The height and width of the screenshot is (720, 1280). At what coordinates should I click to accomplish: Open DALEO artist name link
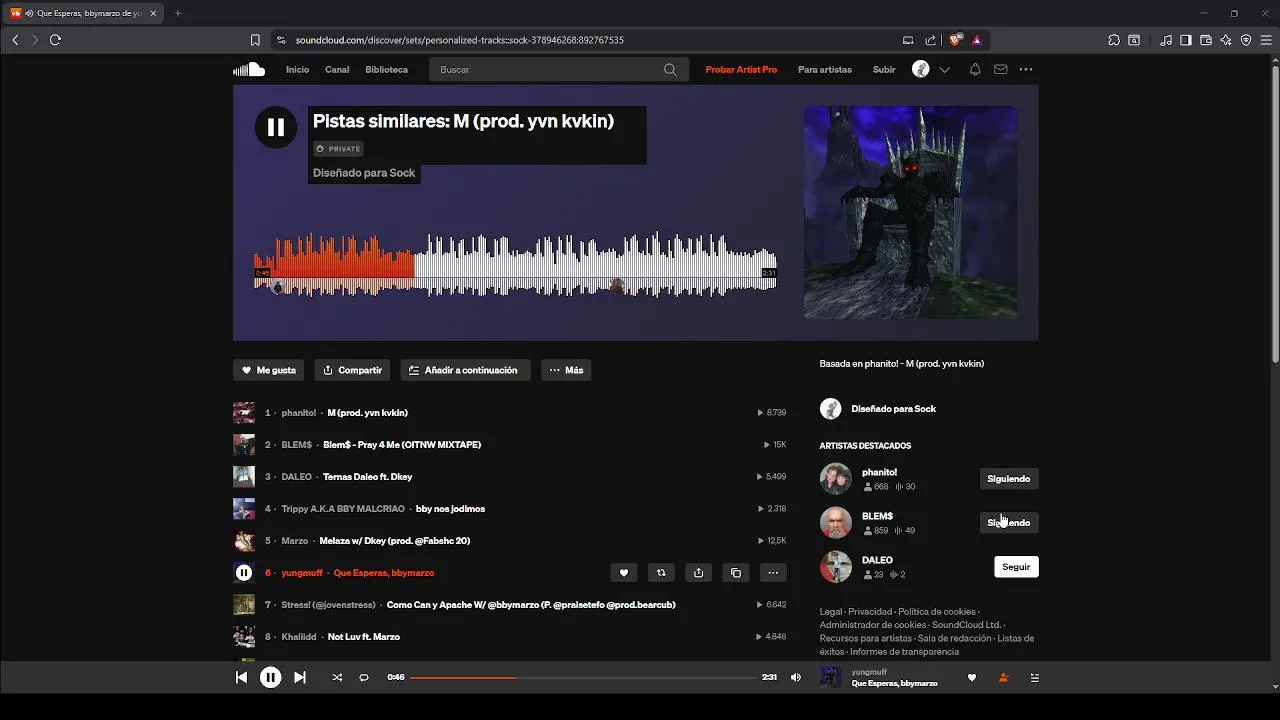point(877,560)
